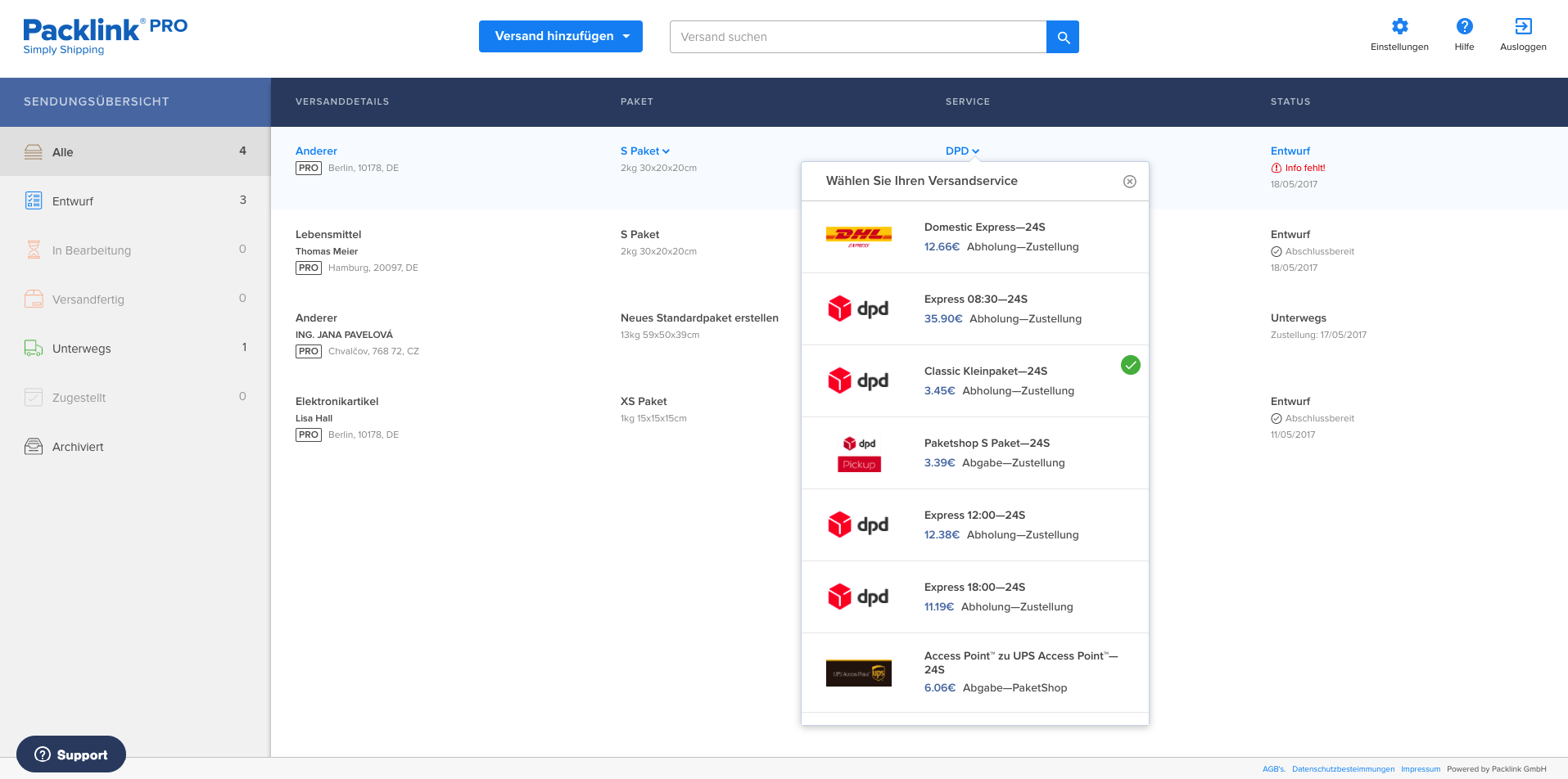Select the Alle sidebar category
Viewport: 1568px width, 779px height.
coord(135,151)
